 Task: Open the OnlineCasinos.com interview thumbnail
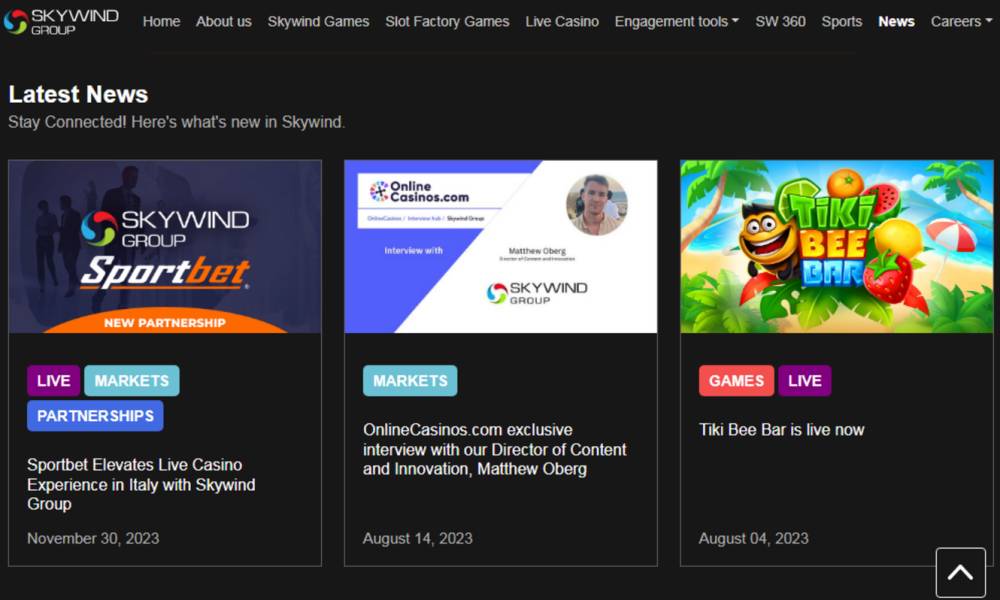(x=501, y=247)
